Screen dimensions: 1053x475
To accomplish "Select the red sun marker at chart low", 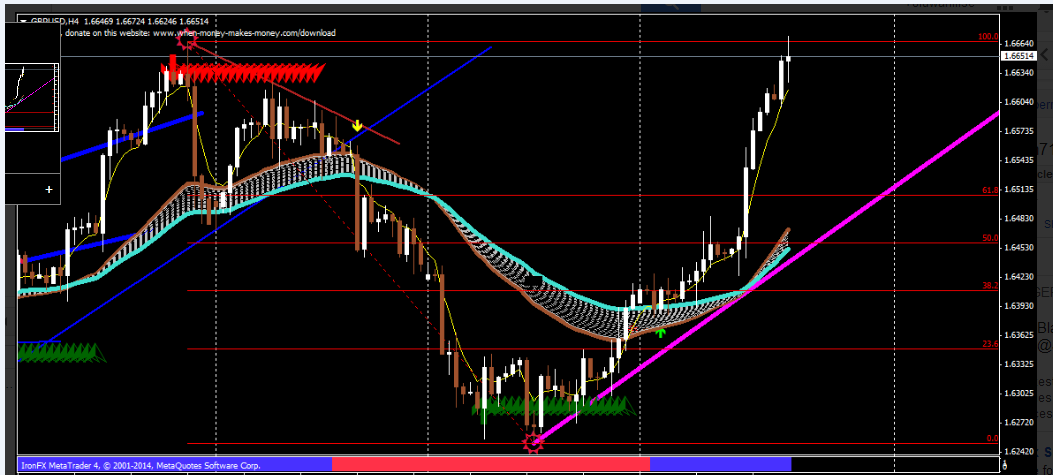I will pyautogui.click(x=533, y=442).
